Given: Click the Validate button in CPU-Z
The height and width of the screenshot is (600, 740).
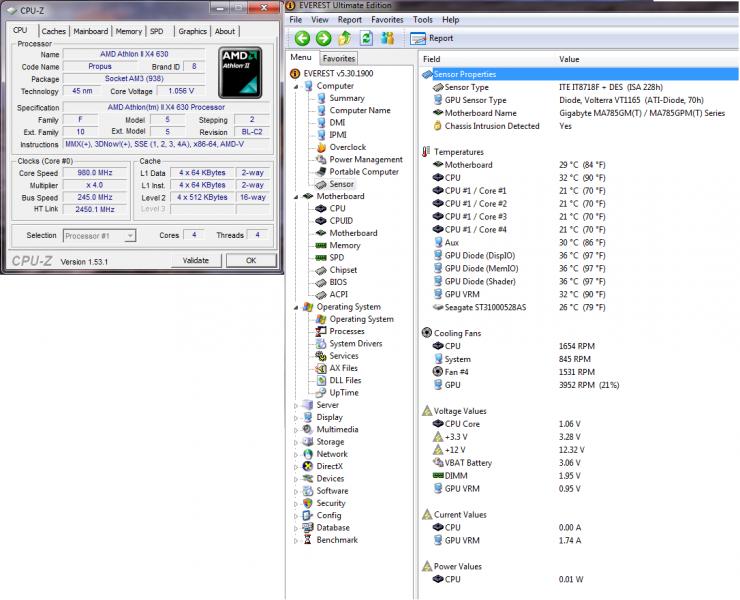Looking at the screenshot, I should tap(195, 261).
